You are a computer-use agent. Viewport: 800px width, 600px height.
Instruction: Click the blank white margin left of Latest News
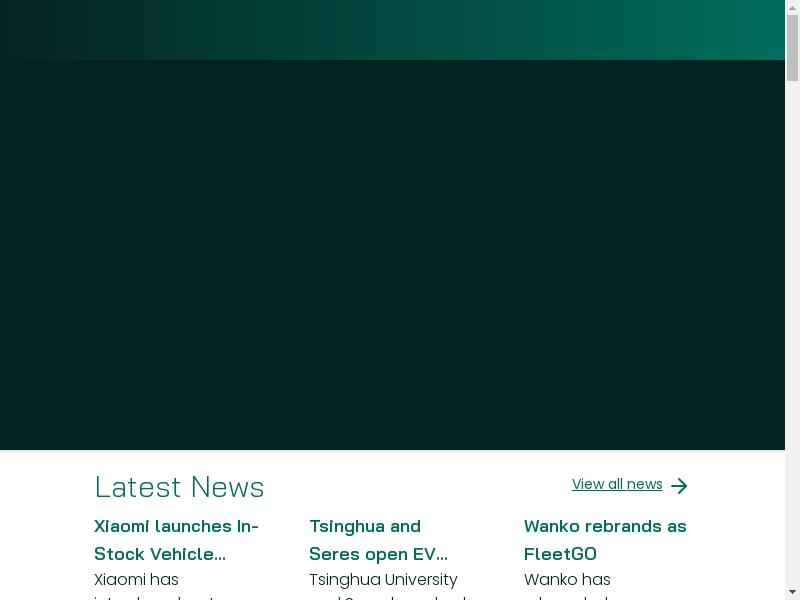tap(45, 500)
